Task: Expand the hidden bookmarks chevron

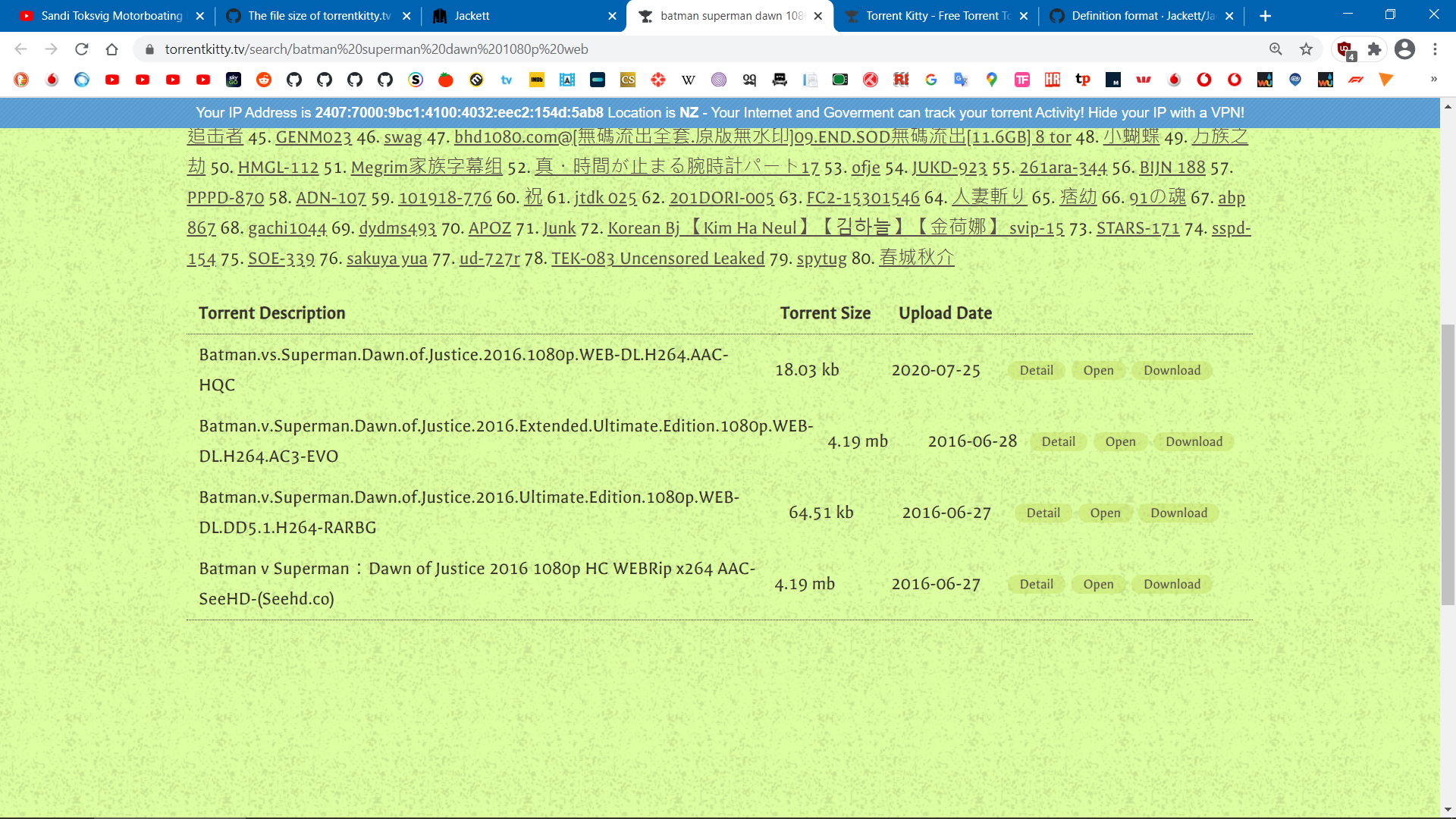Action: pos(1434,80)
